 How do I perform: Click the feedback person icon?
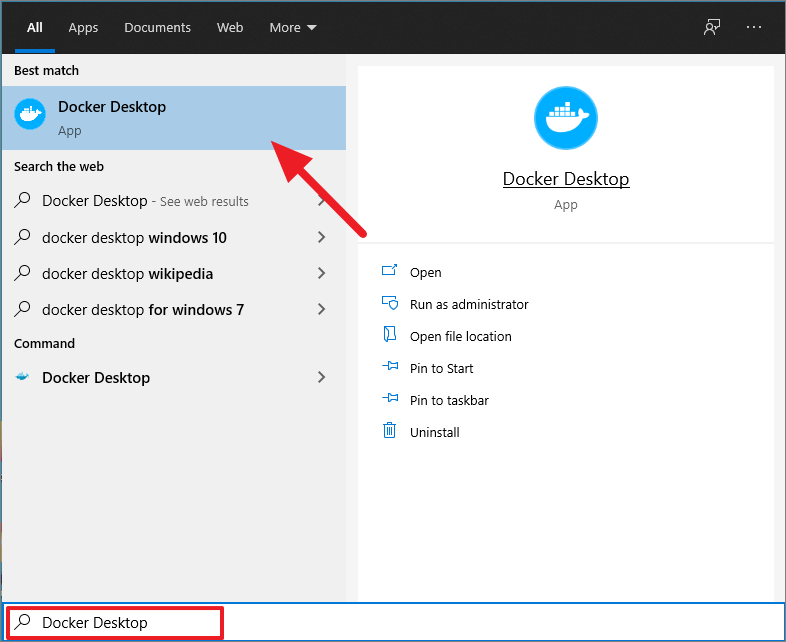(712, 27)
